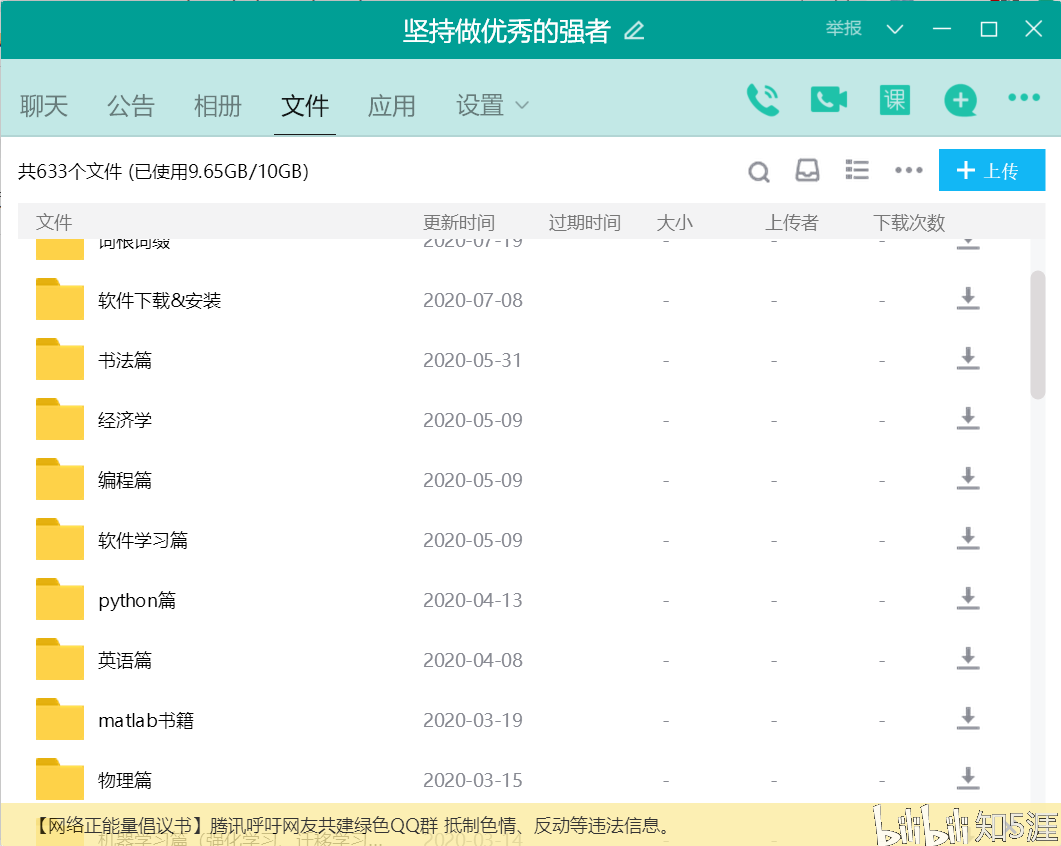Image resolution: width=1061 pixels, height=846 pixels.
Task: Open the 编程篇 folder name
Action: 125,480
